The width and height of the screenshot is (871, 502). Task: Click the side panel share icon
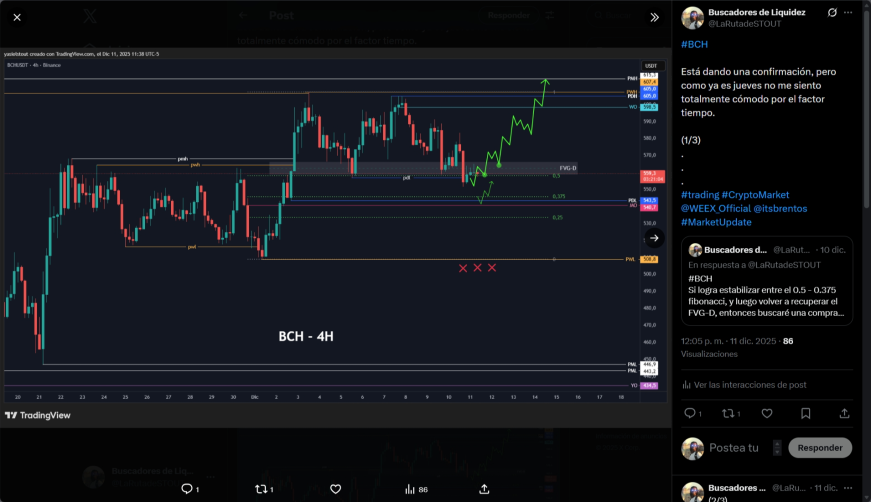[x=844, y=413]
